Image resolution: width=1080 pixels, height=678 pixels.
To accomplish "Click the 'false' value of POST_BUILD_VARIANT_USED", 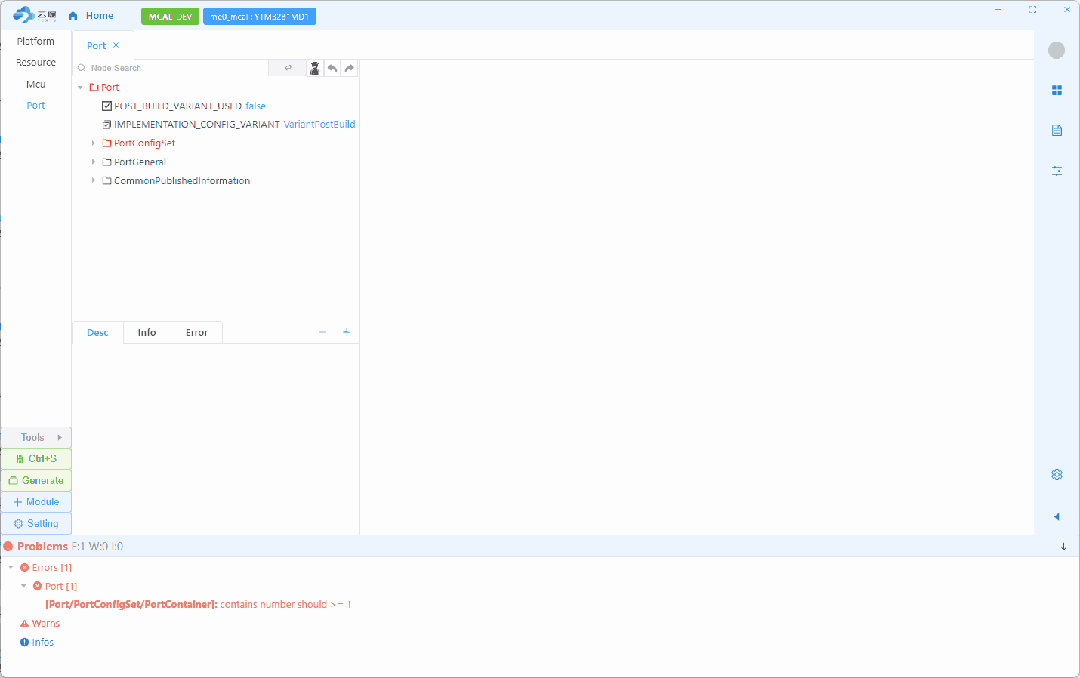I will 255,106.
